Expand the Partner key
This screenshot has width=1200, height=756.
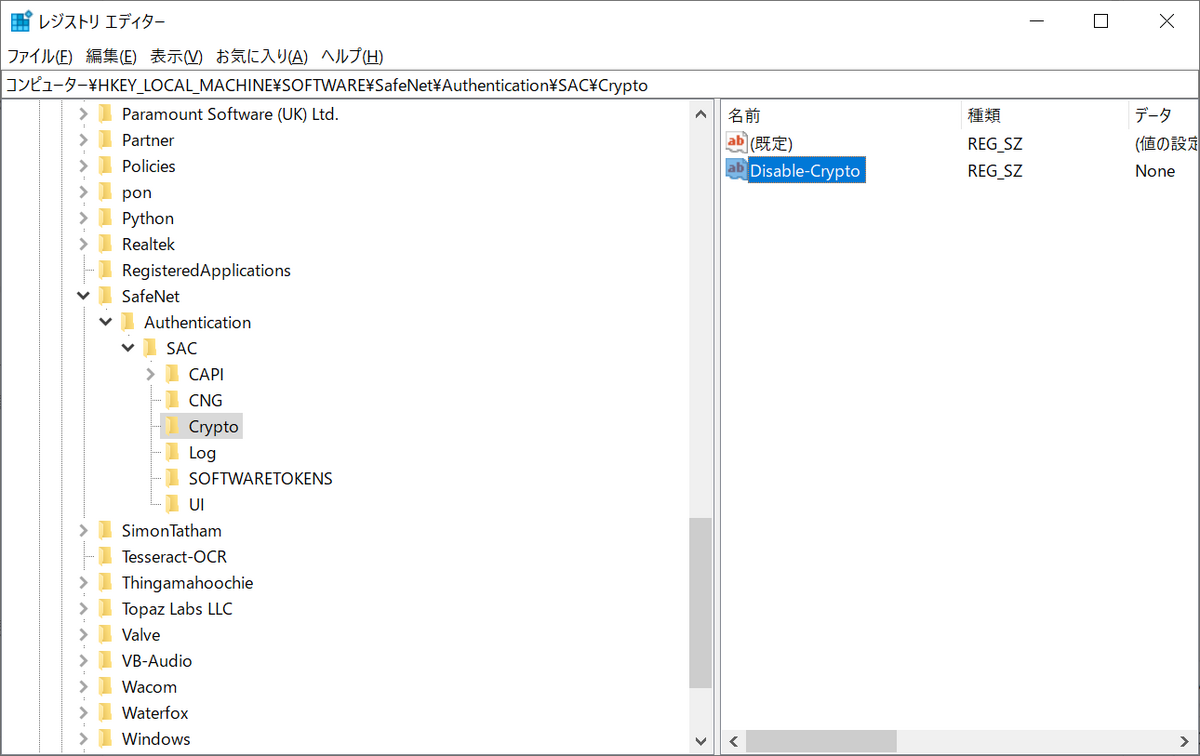(x=84, y=140)
